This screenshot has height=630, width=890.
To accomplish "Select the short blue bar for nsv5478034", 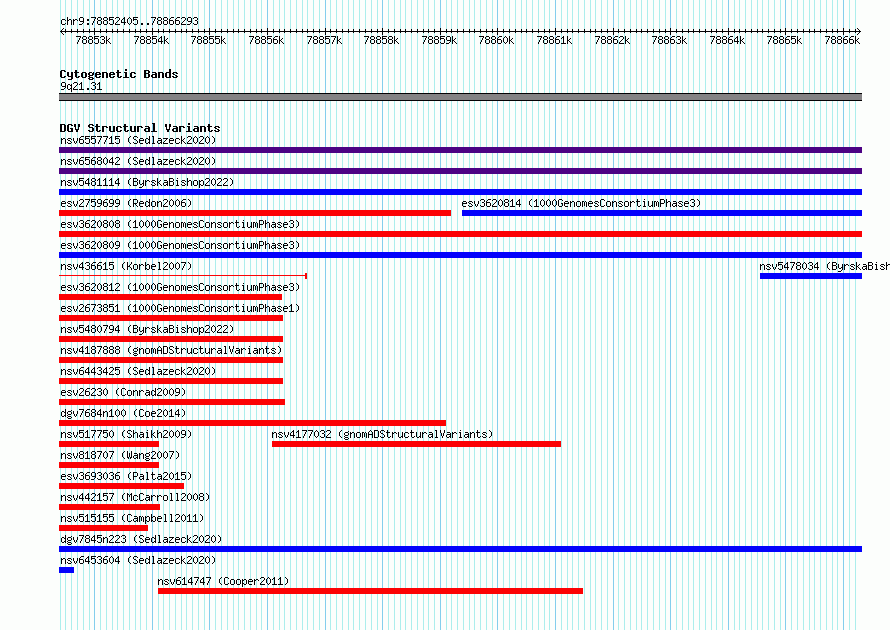I will point(811,276).
